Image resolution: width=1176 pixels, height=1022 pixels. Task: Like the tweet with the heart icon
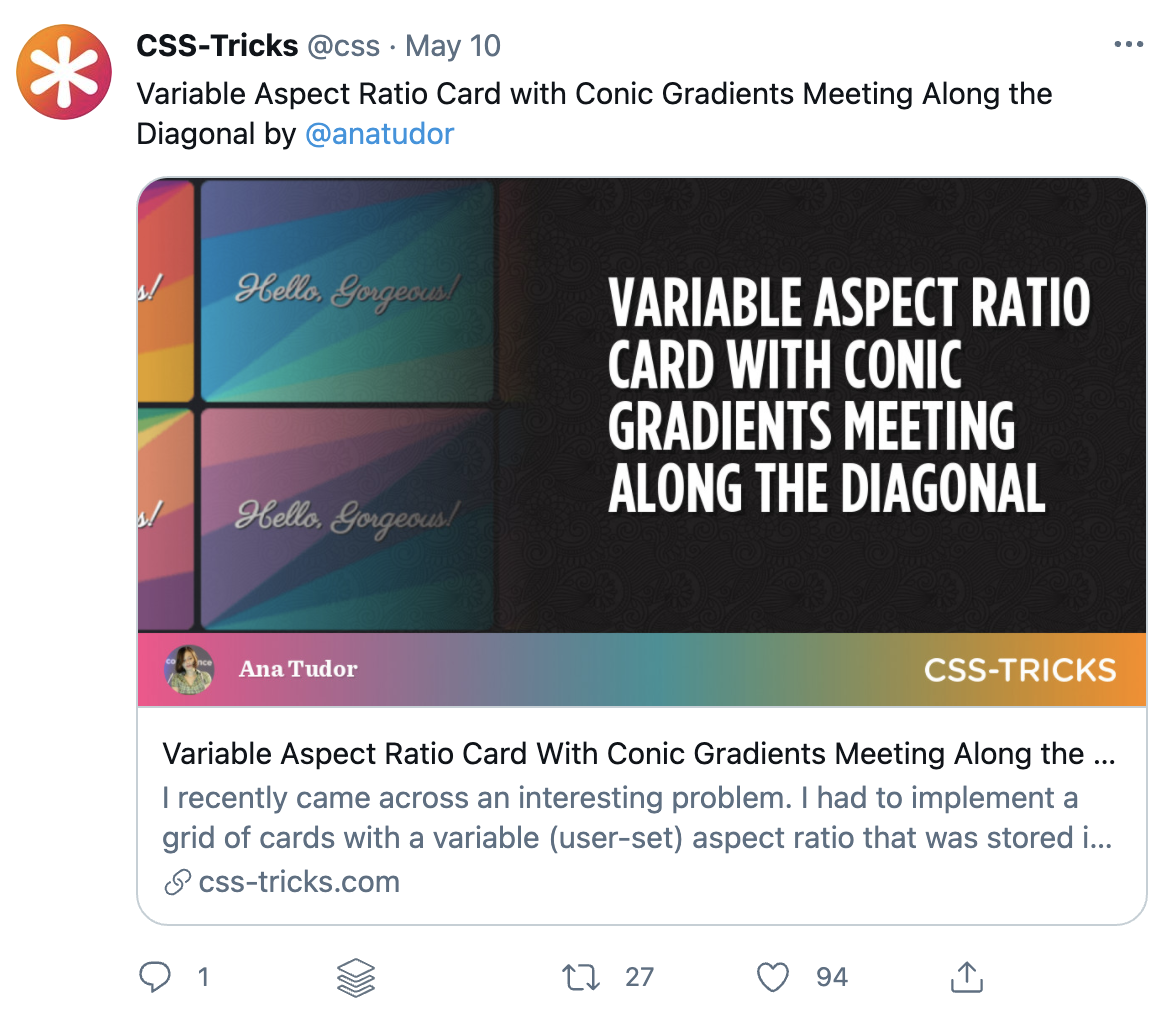pos(772,977)
